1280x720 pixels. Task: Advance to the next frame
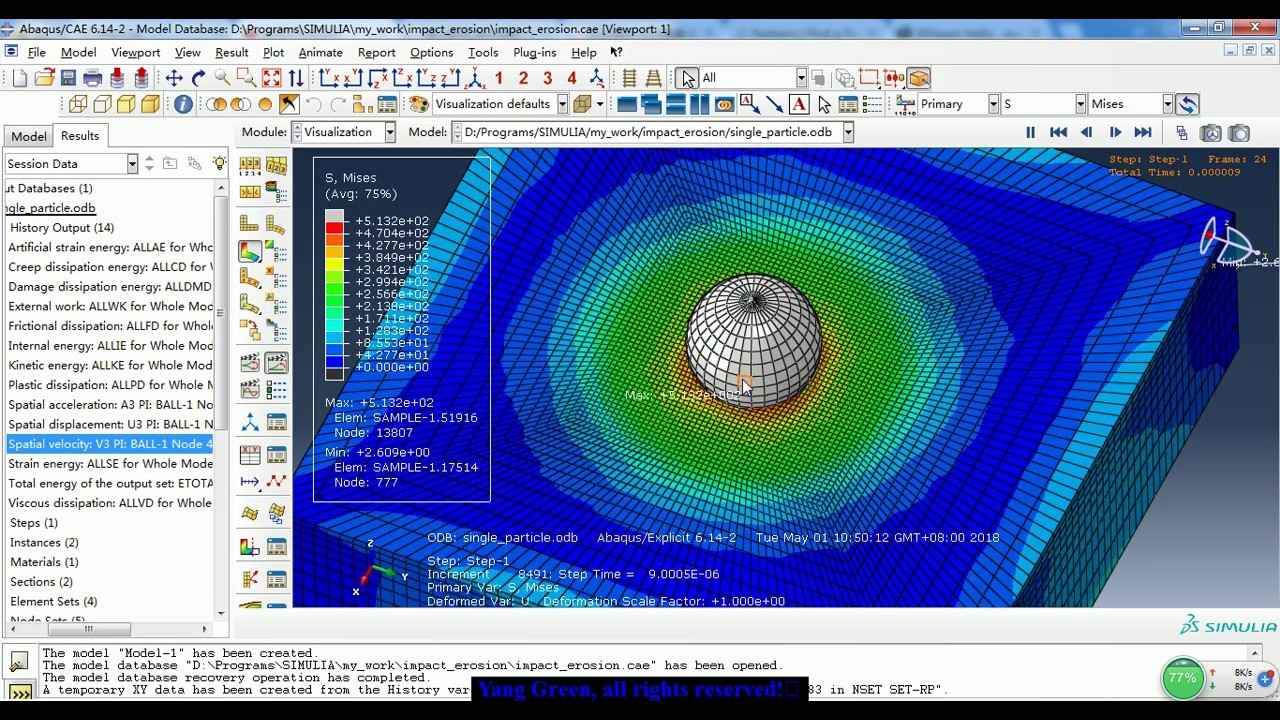tap(1115, 132)
